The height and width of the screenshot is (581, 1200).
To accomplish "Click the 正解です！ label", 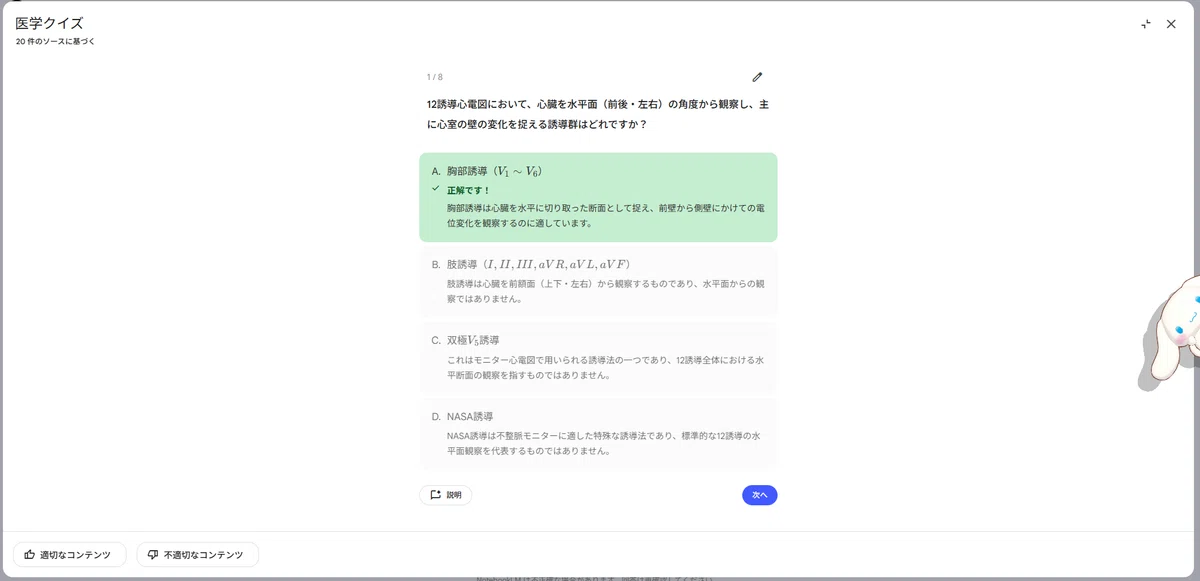I will (468, 189).
